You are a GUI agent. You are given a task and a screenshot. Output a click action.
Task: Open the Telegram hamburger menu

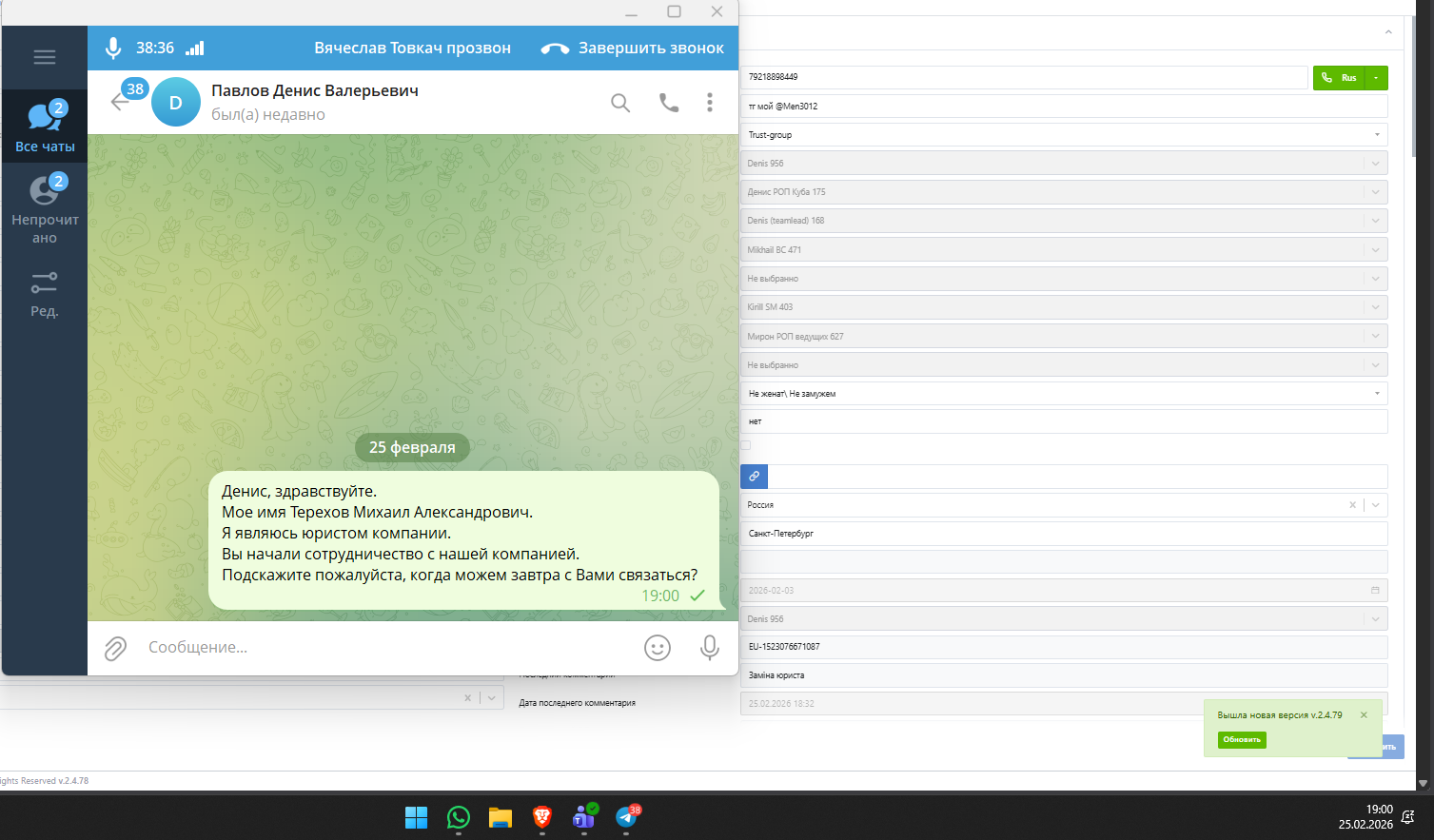coord(45,57)
